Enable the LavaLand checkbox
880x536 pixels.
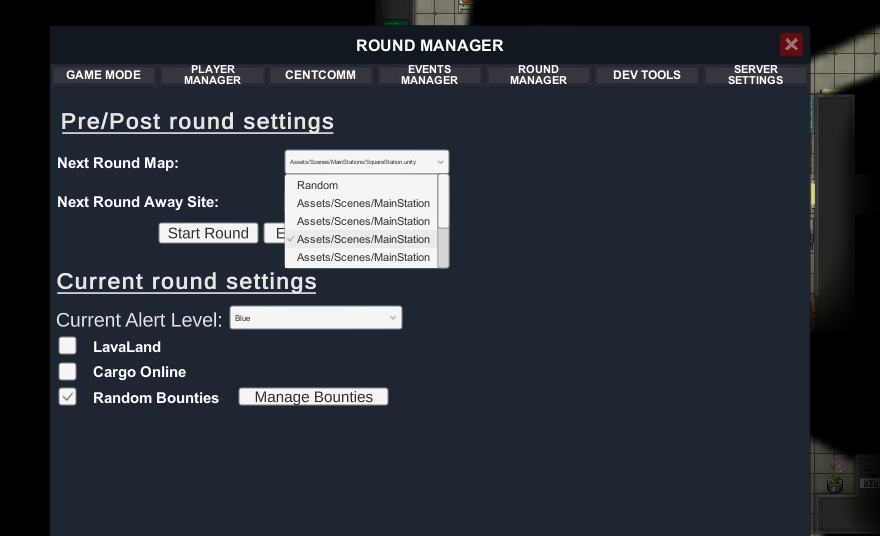tap(67, 346)
